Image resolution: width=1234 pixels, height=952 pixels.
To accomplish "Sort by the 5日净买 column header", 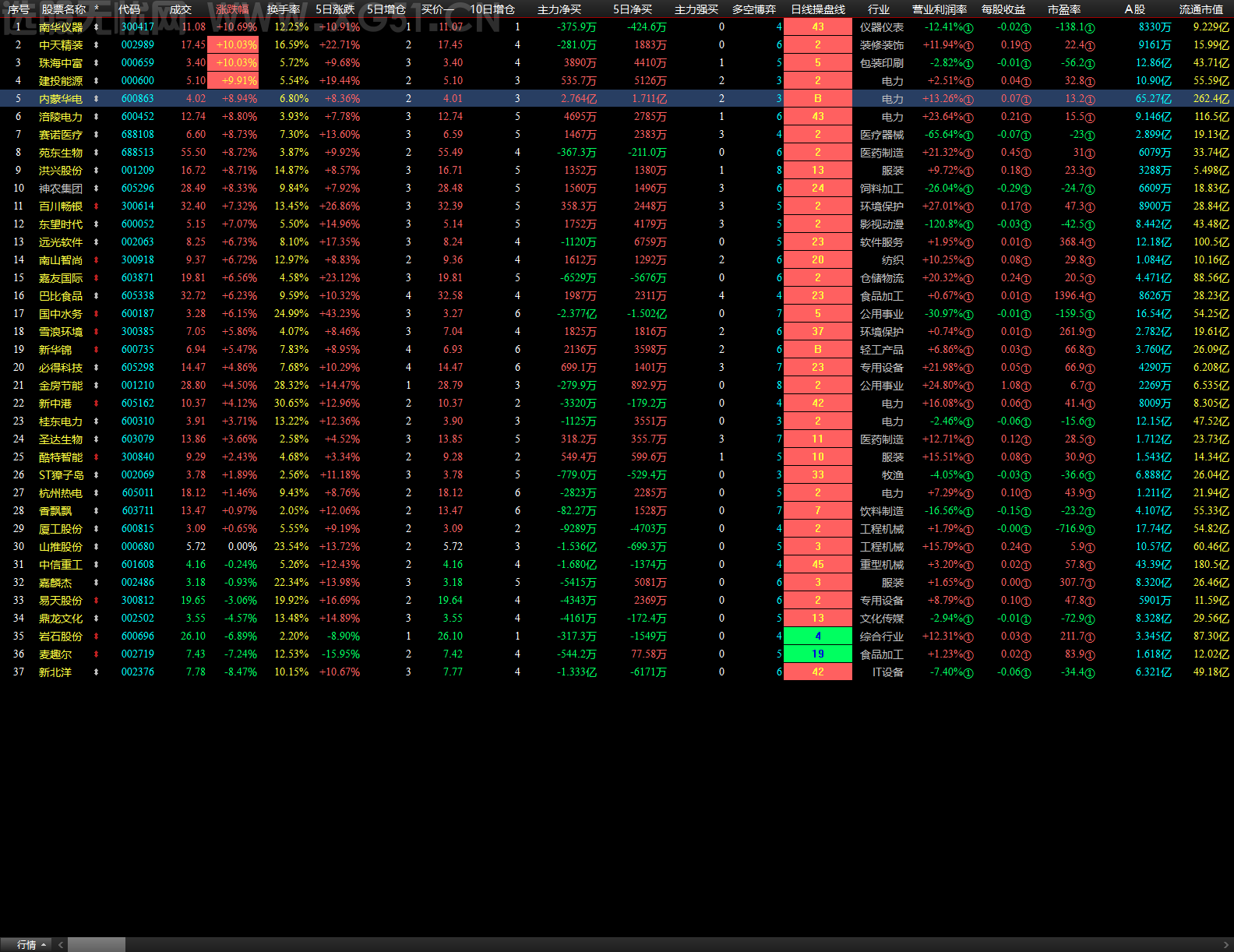I will pos(633,9).
